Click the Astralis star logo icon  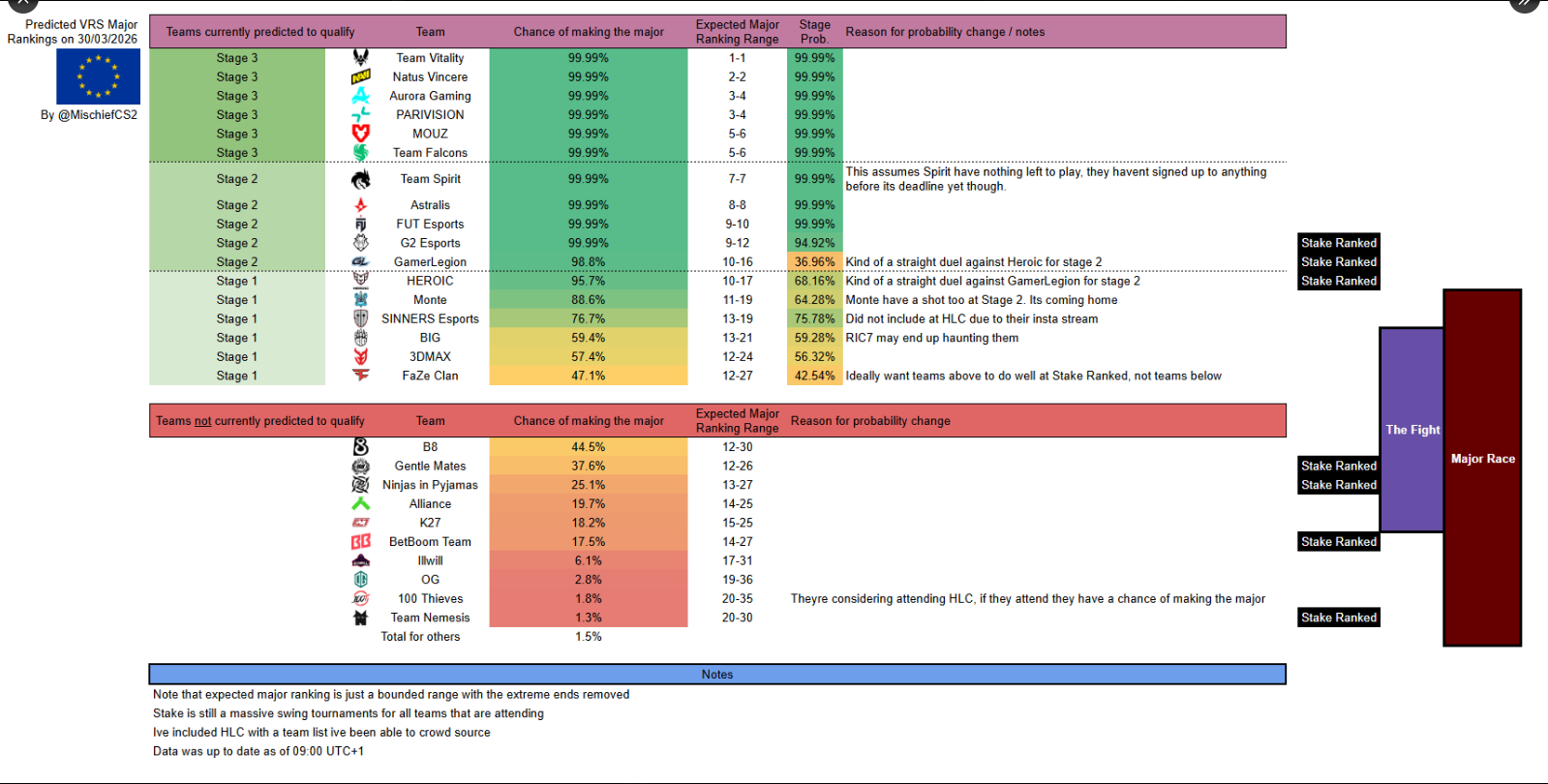point(360,205)
